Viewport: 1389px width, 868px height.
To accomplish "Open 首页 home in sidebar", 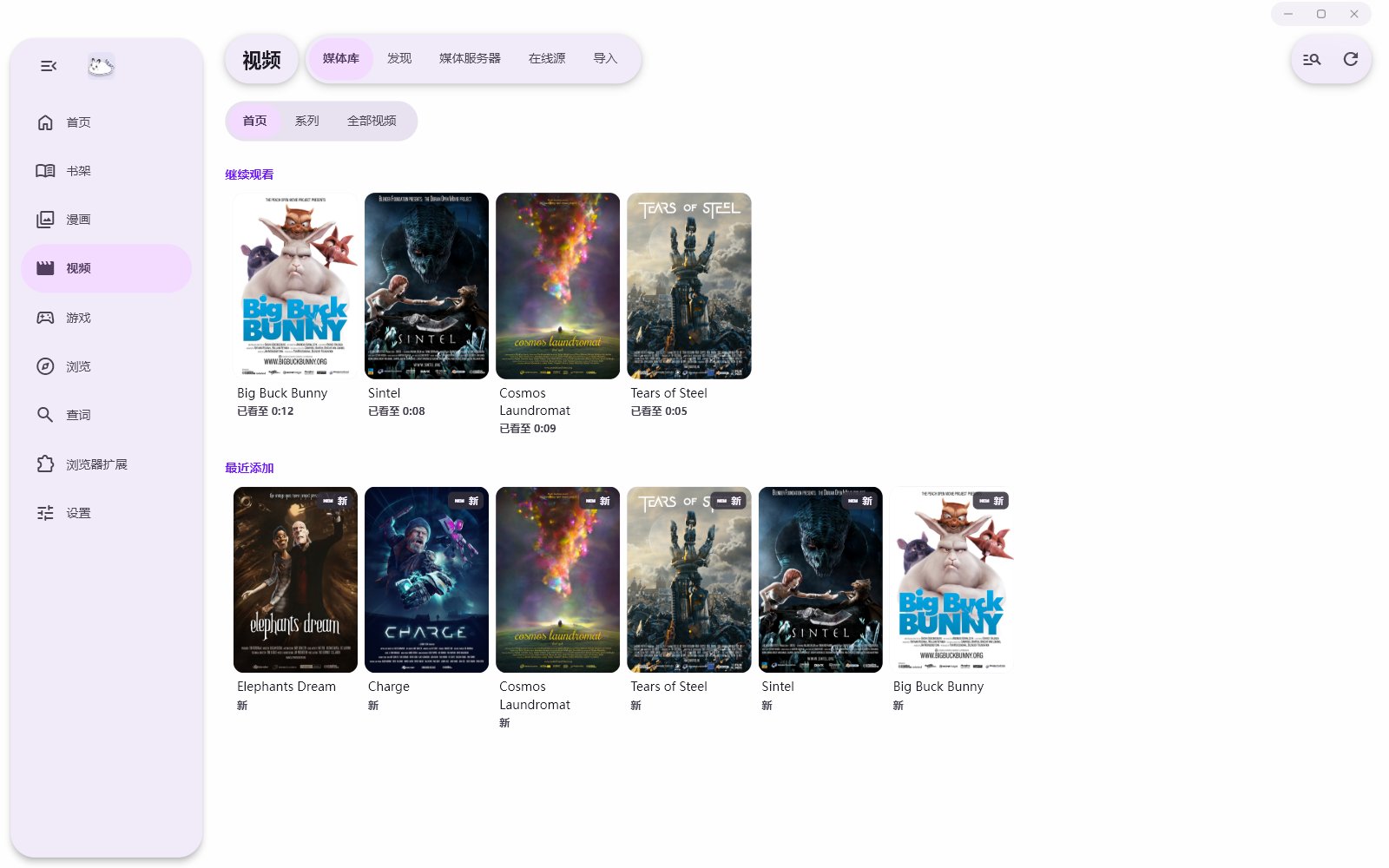I will (106, 122).
